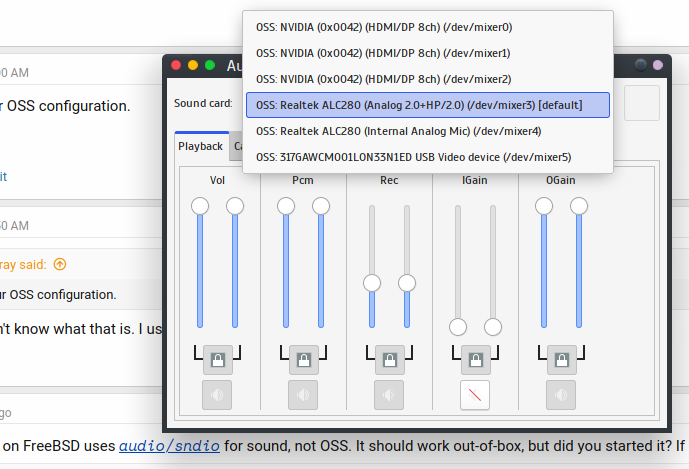Click the OGain channel lock icon
Viewport: 689px width, 469px height.
pyautogui.click(x=561, y=358)
